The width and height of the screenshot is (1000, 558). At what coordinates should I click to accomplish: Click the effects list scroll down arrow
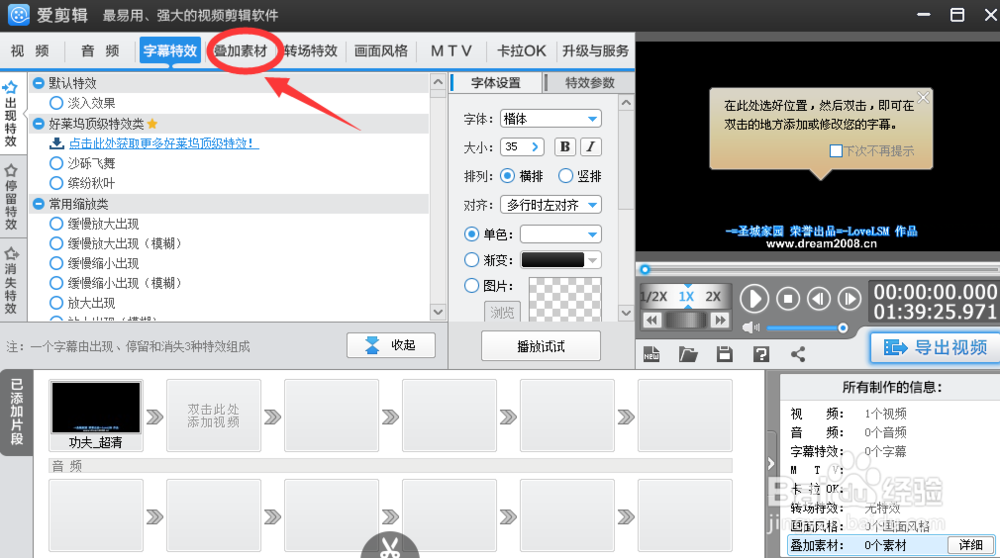tap(438, 312)
